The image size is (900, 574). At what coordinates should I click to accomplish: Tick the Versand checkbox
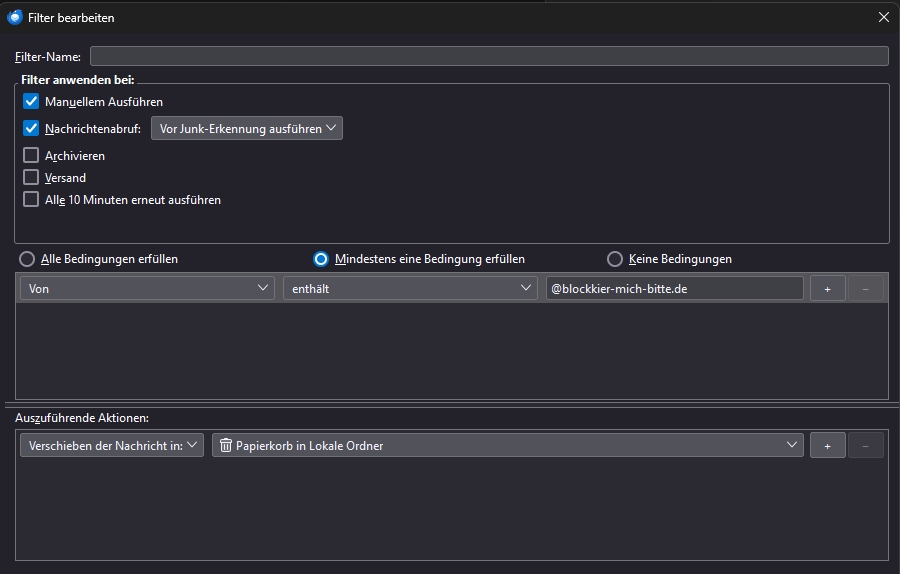[31, 177]
